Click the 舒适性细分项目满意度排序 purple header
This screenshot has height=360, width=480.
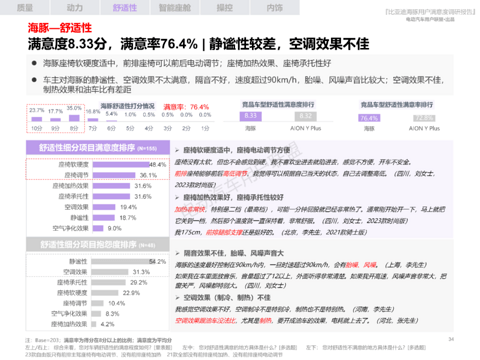click(x=98, y=147)
